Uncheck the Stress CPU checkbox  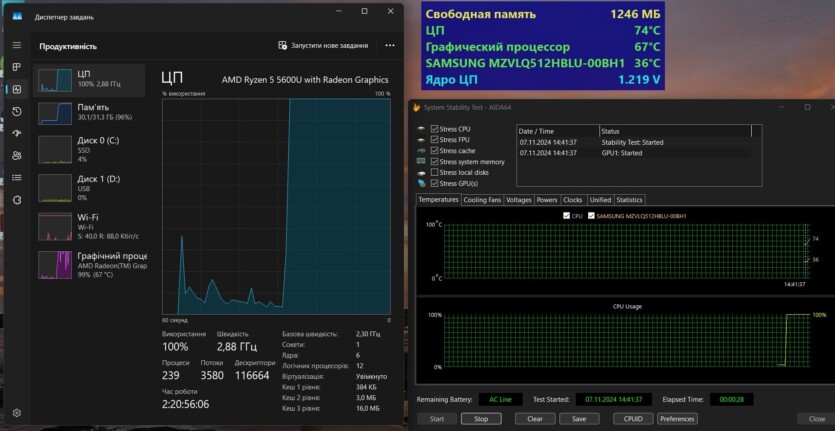tap(434, 129)
